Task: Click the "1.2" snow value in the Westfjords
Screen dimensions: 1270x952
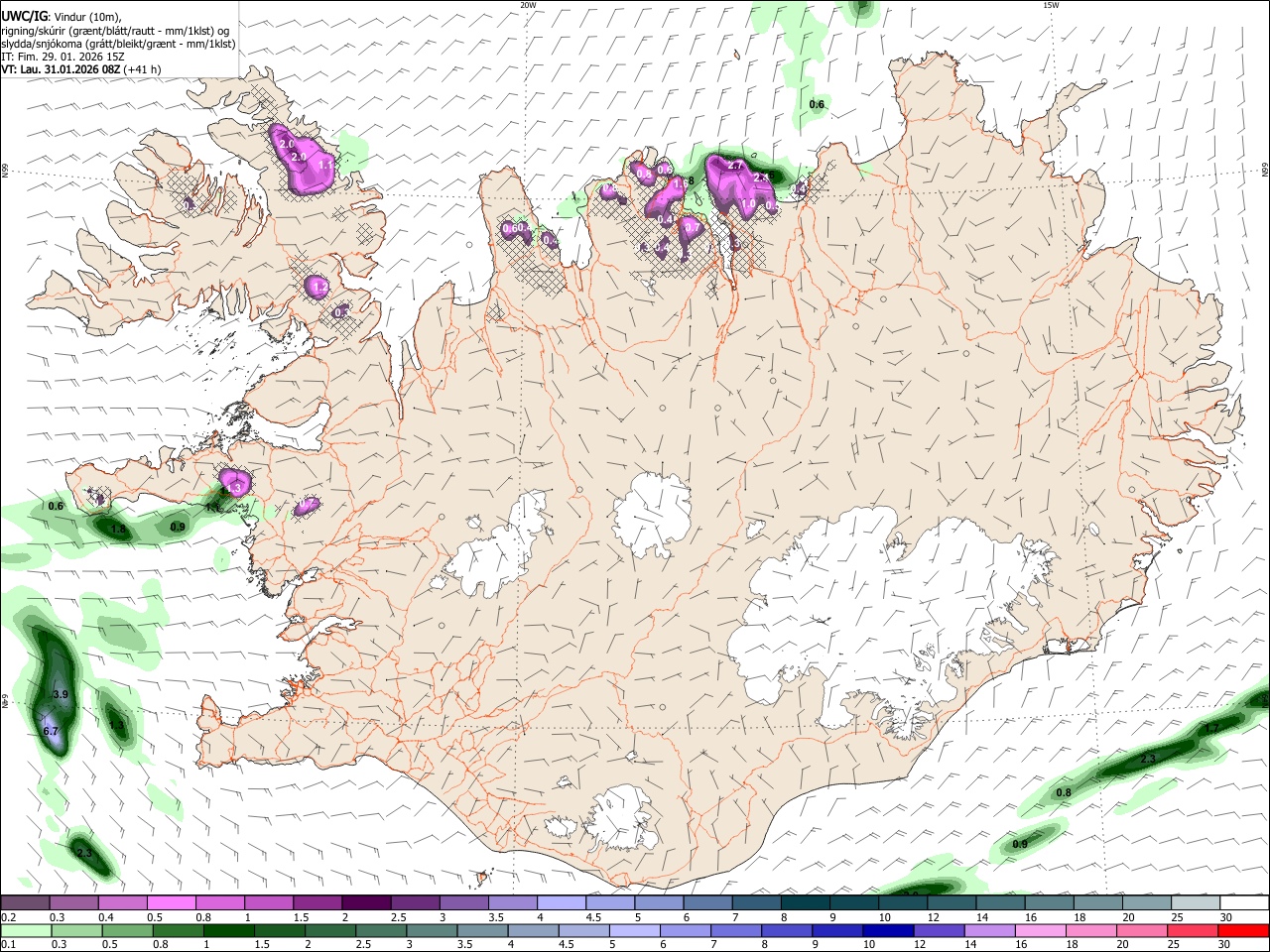Action: pyautogui.click(x=318, y=287)
